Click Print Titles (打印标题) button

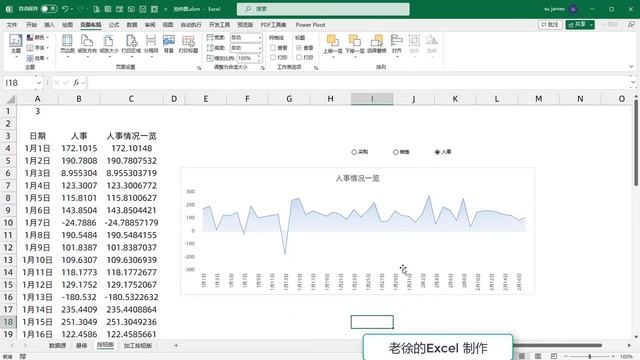coord(188,44)
